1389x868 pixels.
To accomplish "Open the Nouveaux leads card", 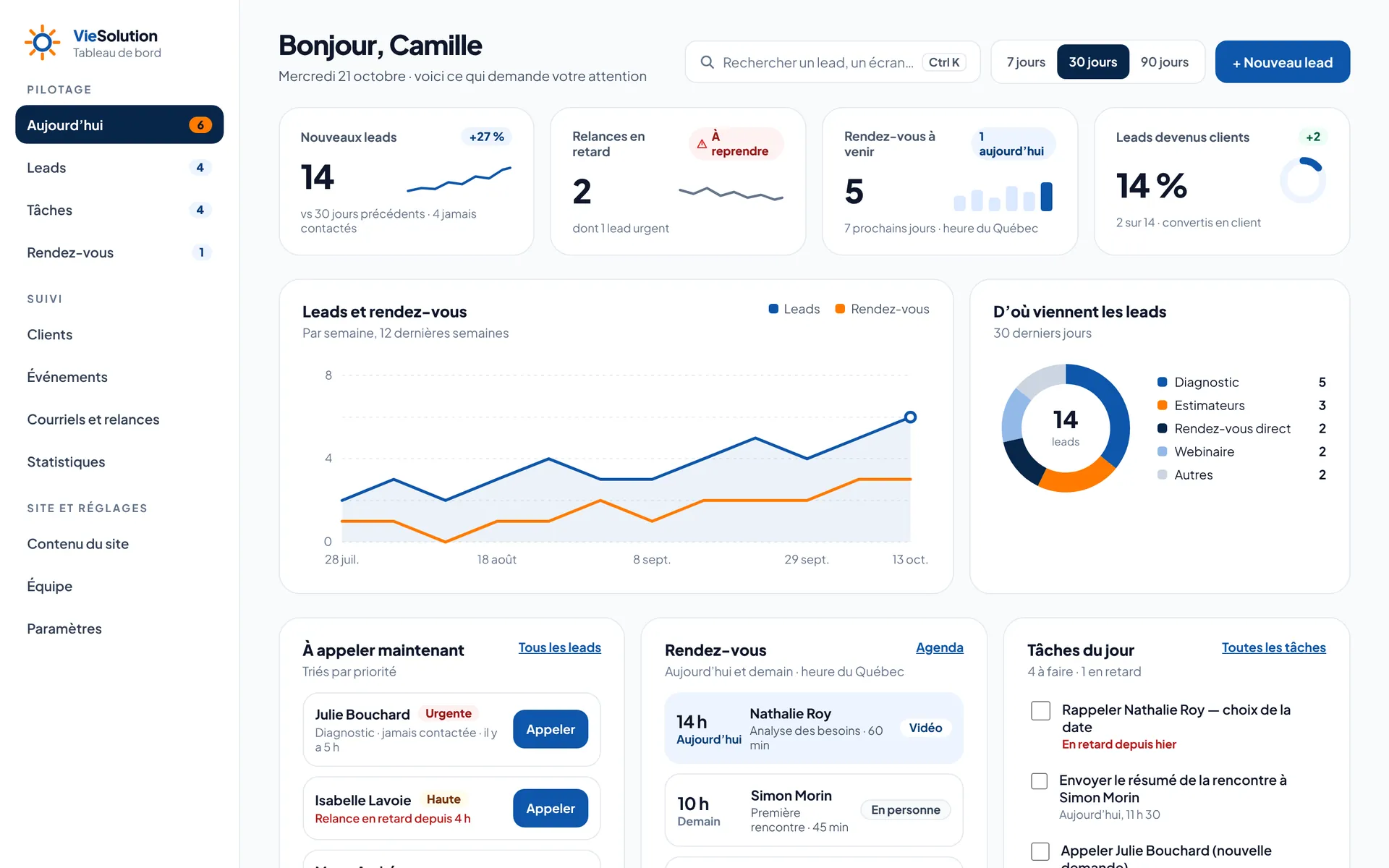I will tap(407, 182).
